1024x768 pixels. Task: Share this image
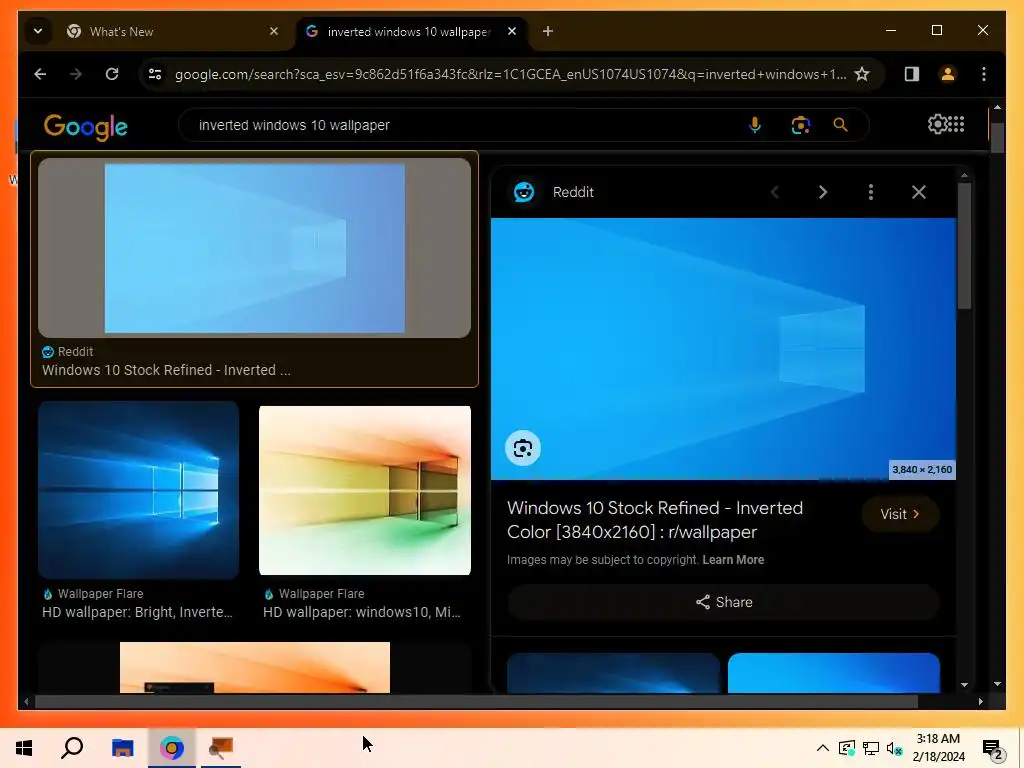(x=724, y=602)
